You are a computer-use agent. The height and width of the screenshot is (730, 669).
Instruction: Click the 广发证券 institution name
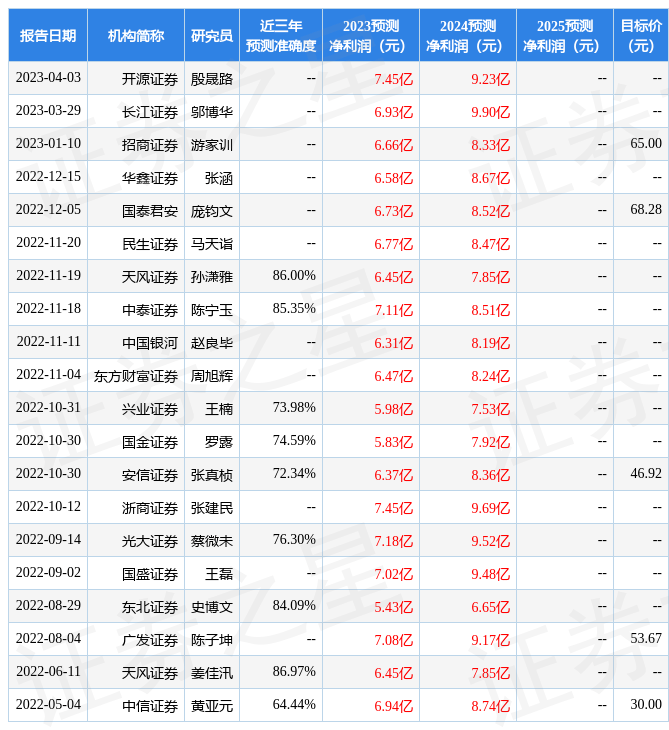150,639
